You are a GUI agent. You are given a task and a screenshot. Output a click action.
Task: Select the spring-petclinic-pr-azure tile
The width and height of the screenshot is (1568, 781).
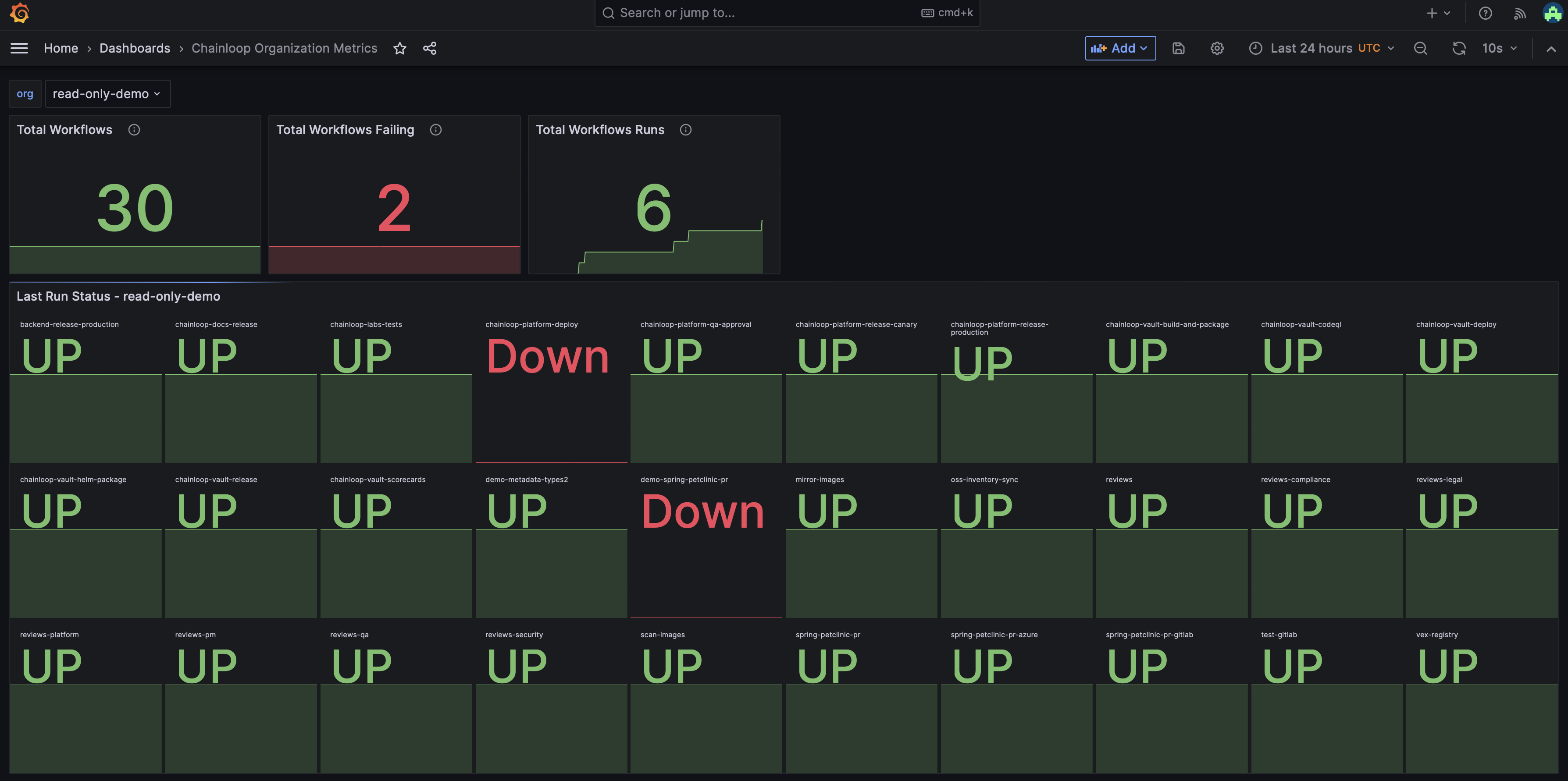coord(1016,699)
